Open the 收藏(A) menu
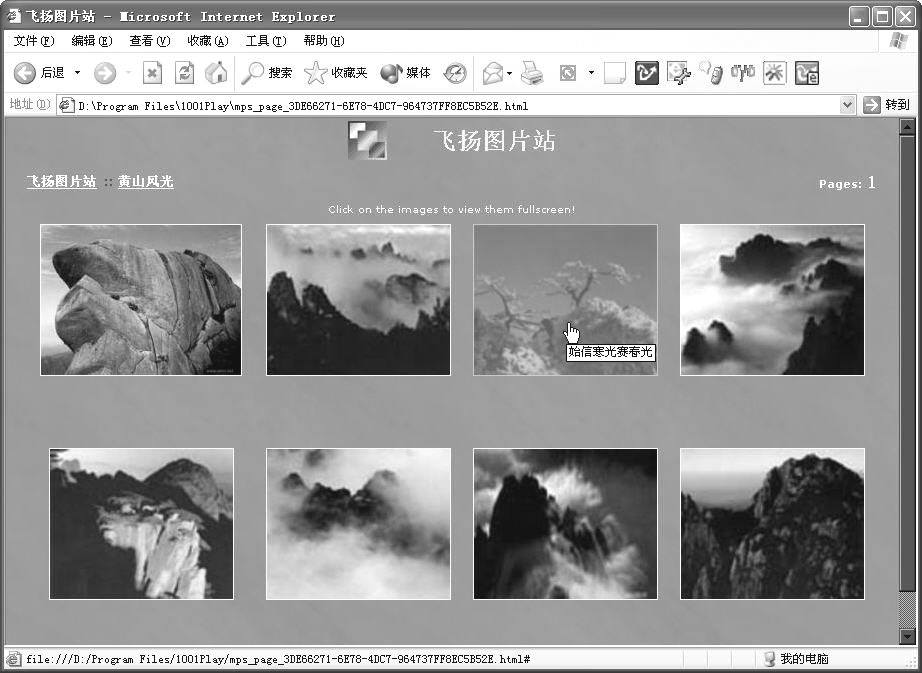Viewport: 922px width, 673px height. (x=207, y=41)
